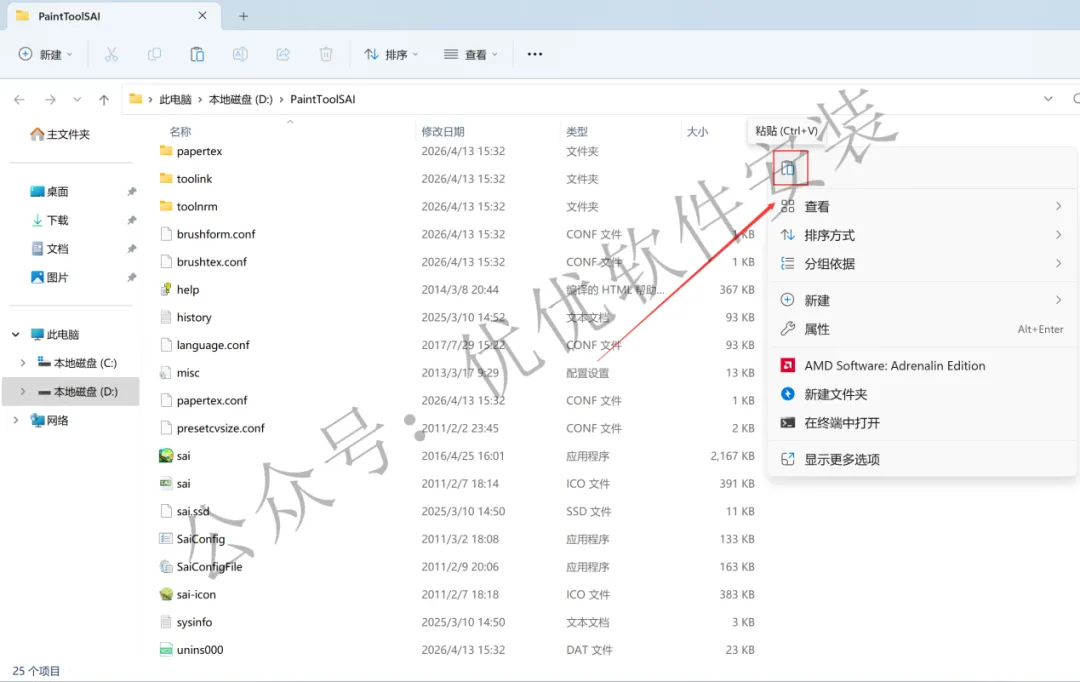Open 分组依据 submenu in context menu
Viewport: 1080px width, 682px height.
coord(922,264)
